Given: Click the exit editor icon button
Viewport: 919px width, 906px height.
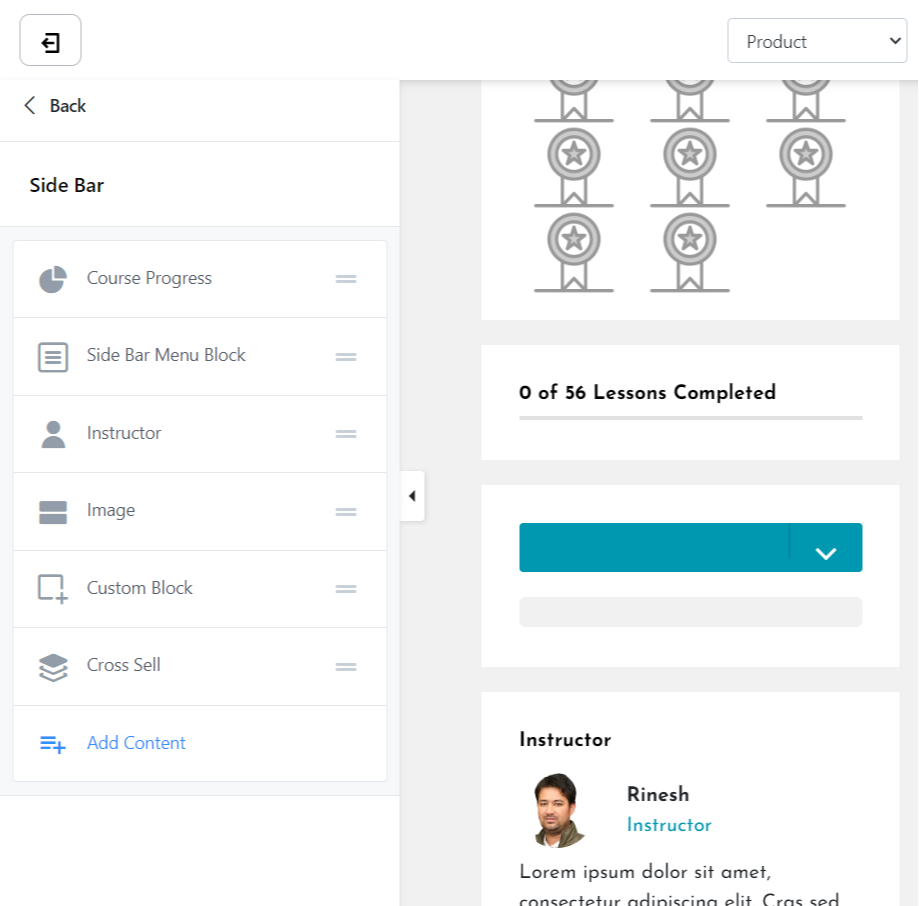Looking at the screenshot, I should pos(50,41).
